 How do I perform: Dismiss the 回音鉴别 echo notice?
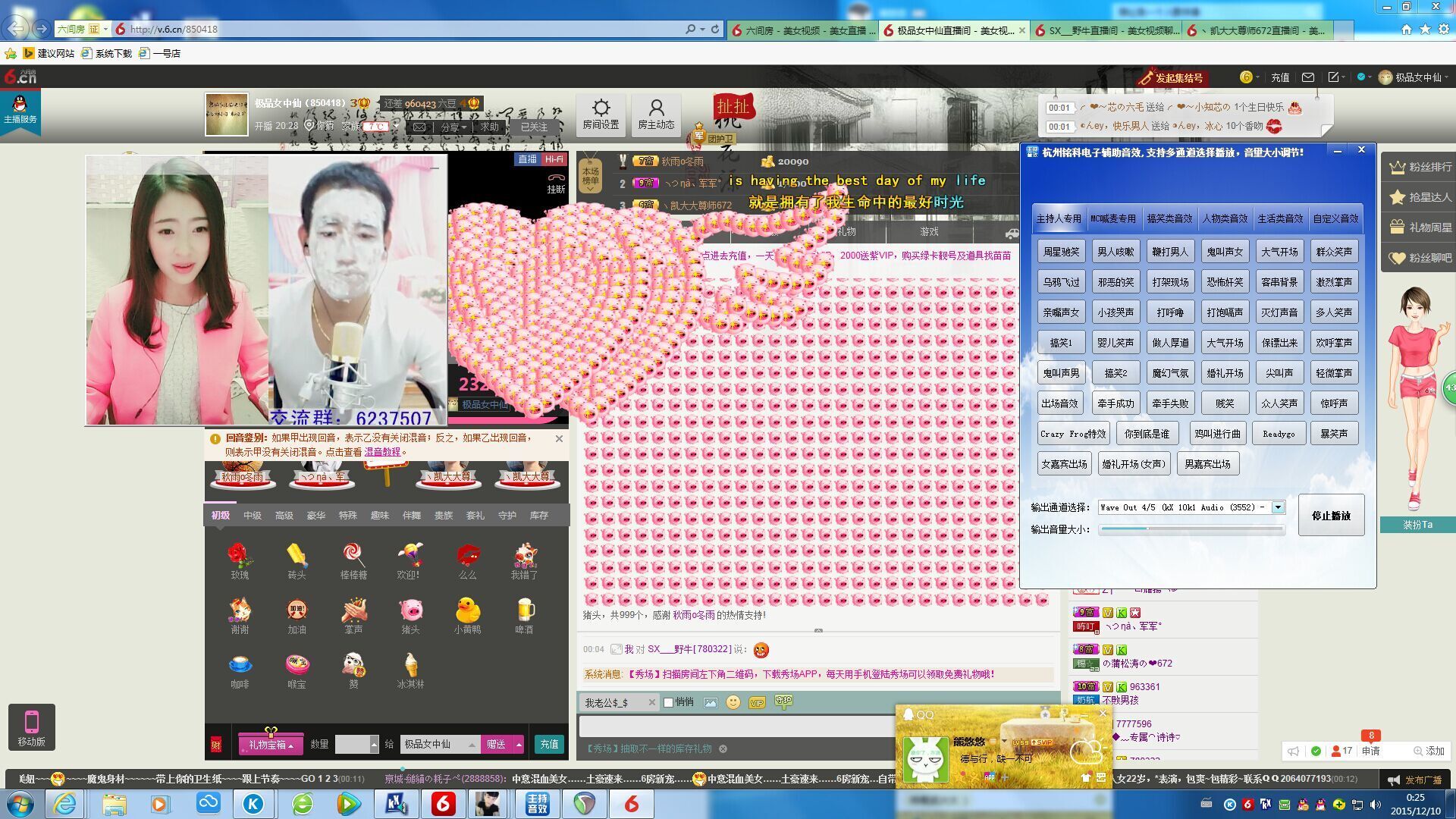coord(559,438)
